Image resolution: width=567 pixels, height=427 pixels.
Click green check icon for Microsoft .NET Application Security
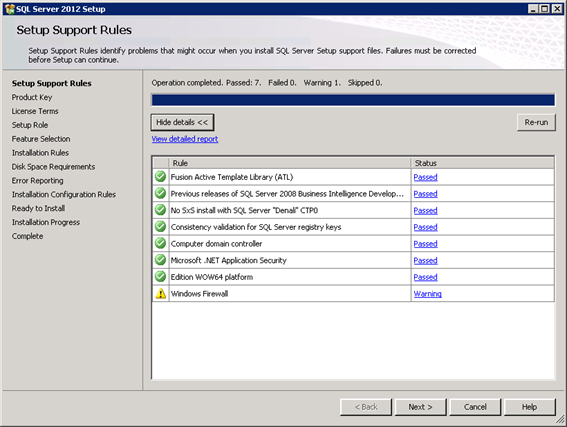(160, 260)
